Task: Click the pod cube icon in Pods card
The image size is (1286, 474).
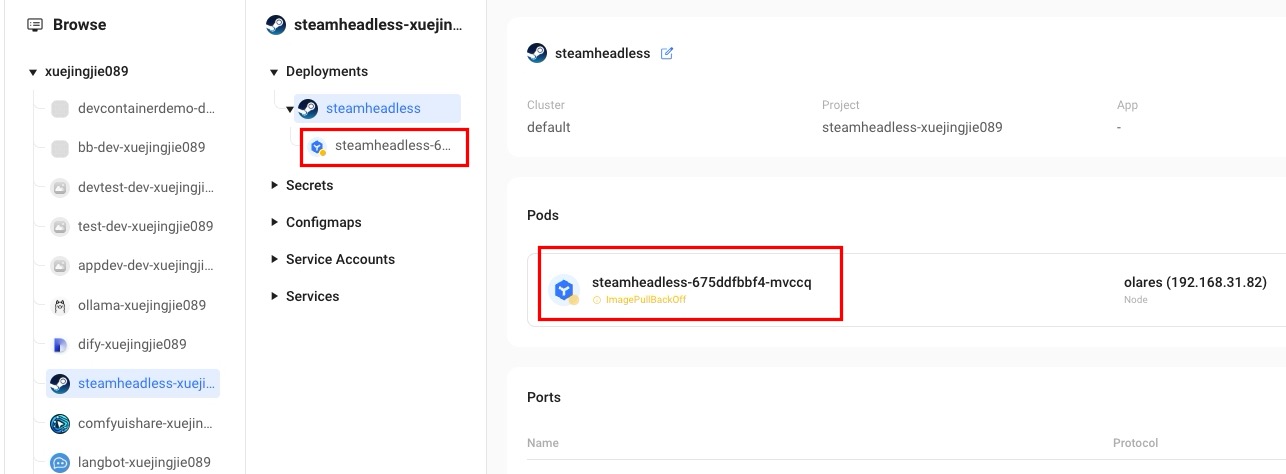Action: (x=564, y=290)
